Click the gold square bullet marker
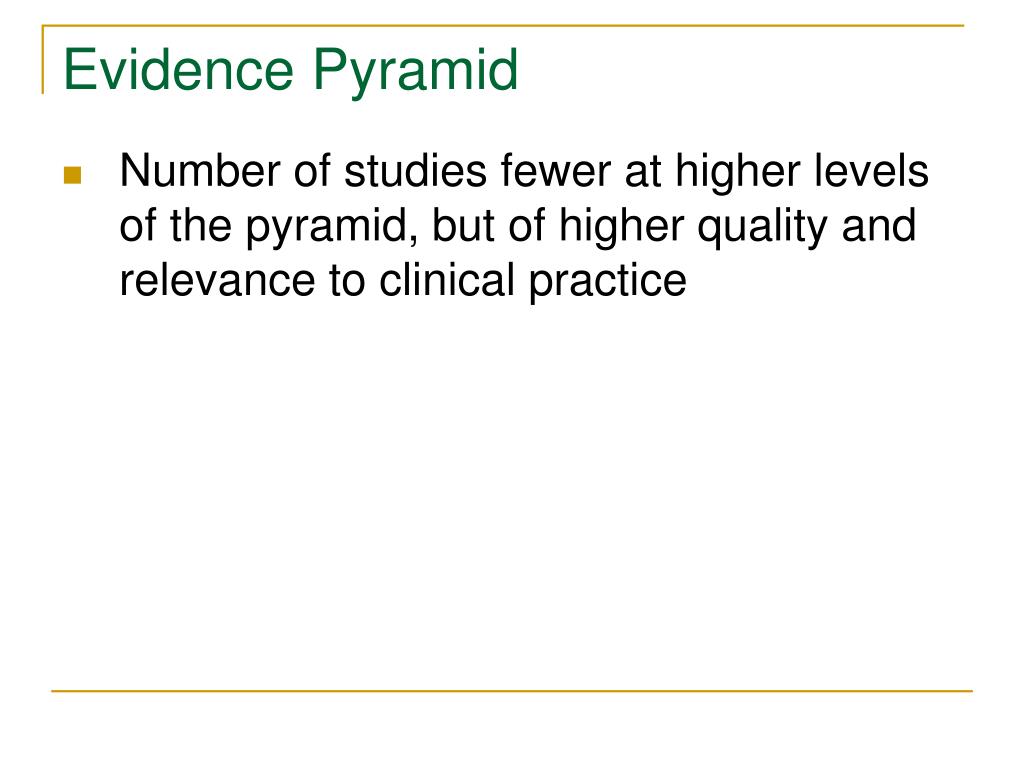 tap(72, 176)
